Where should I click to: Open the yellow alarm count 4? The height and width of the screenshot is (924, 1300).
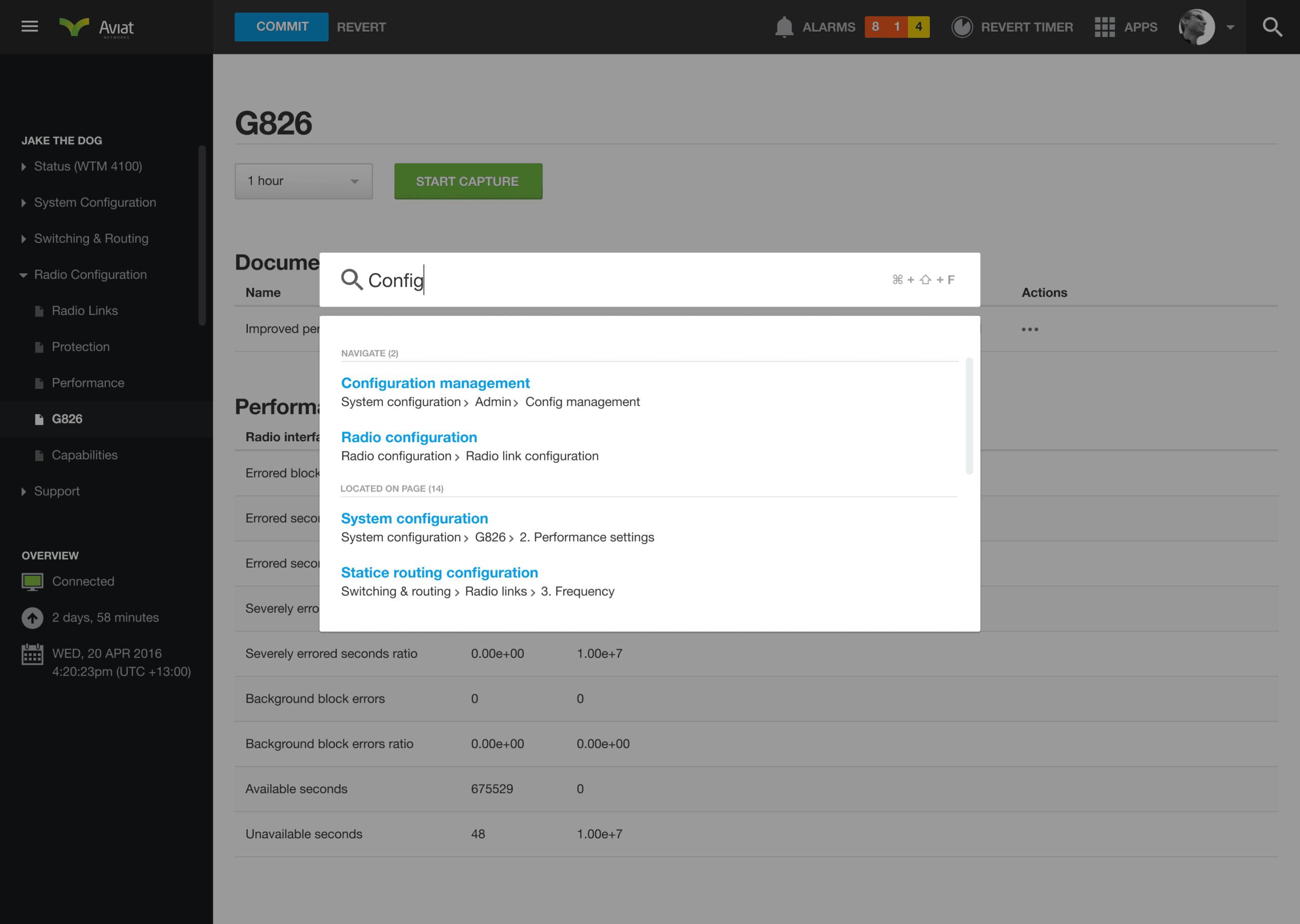918,27
